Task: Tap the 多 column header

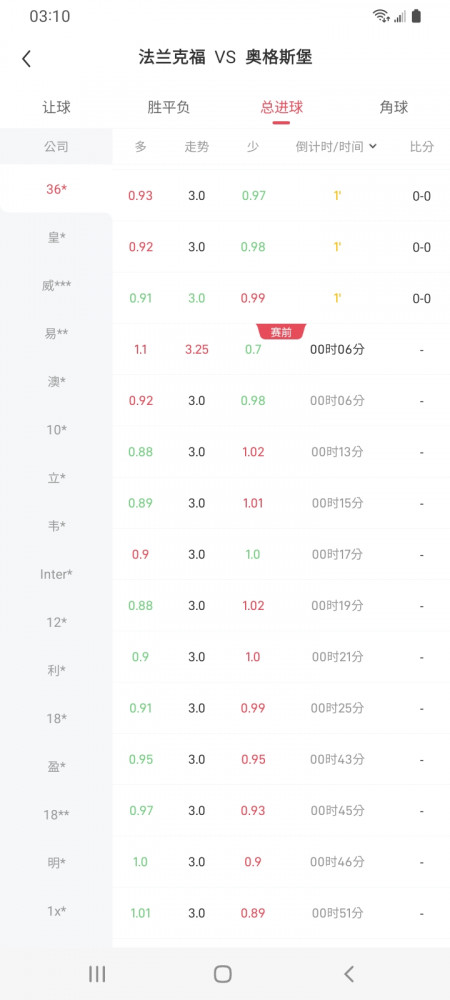Action: click(x=141, y=146)
